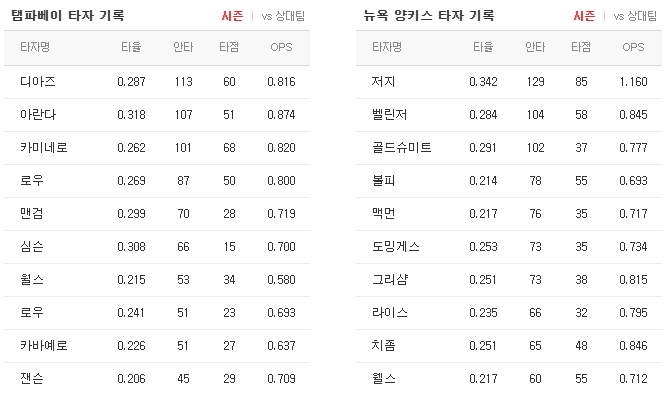Select batter 저지 name
This screenshot has width=666, height=412.
coord(384,82)
